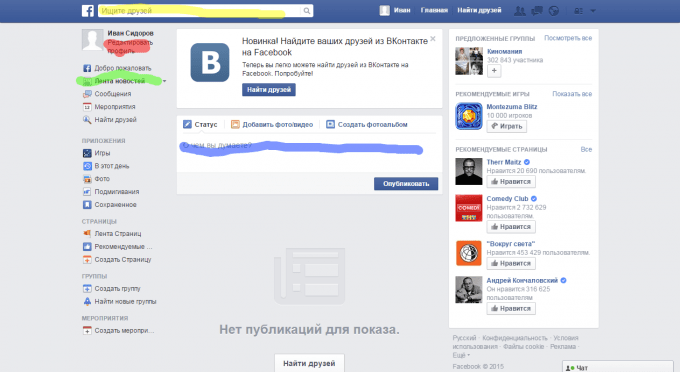
Task: Click the Ищите друзей search field
Action: pyautogui.click(x=199, y=11)
